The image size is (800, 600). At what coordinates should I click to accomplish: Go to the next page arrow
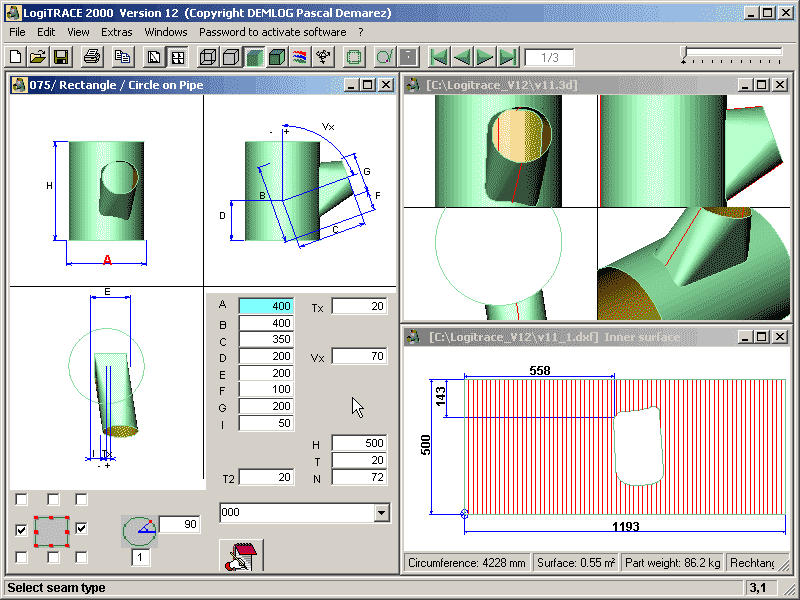(485, 57)
